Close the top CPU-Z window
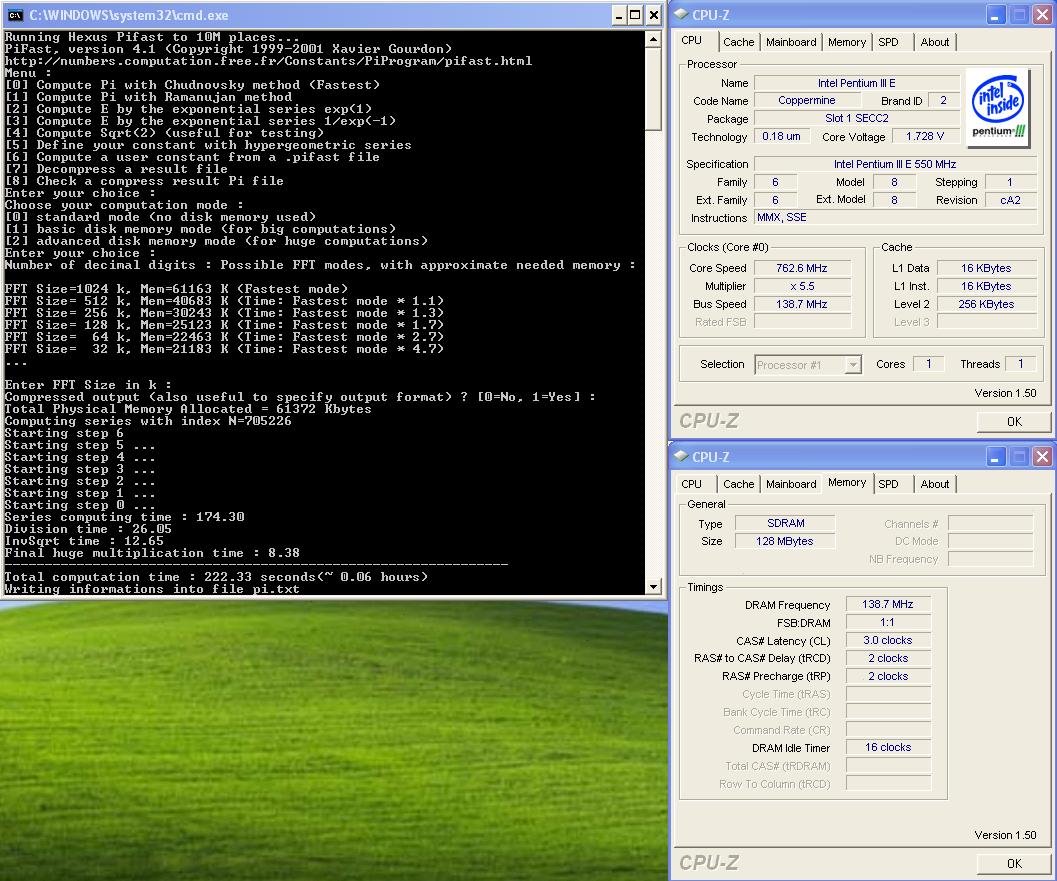1057x881 pixels. (x=1041, y=15)
